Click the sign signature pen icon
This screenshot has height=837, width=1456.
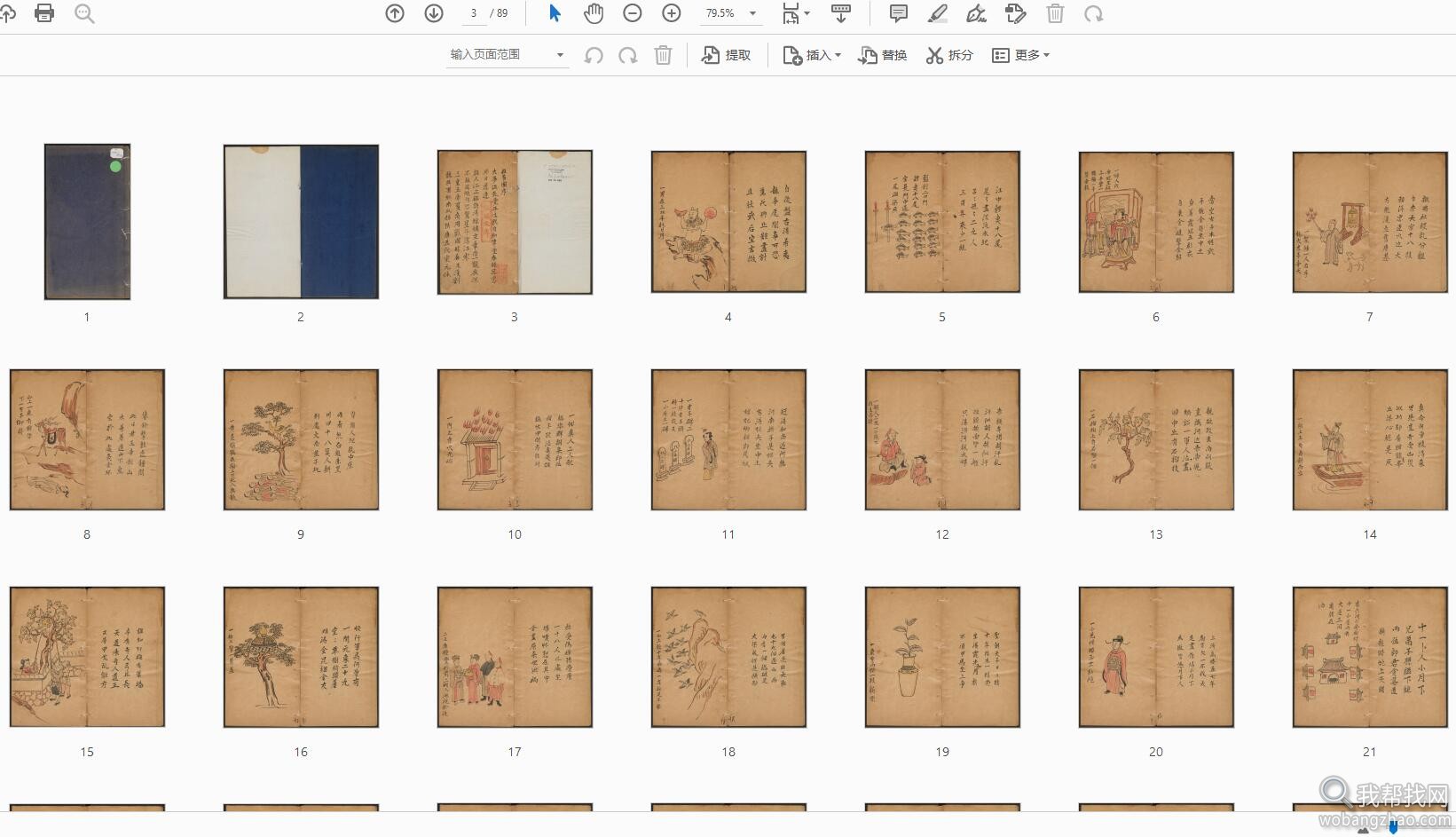tap(976, 13)
